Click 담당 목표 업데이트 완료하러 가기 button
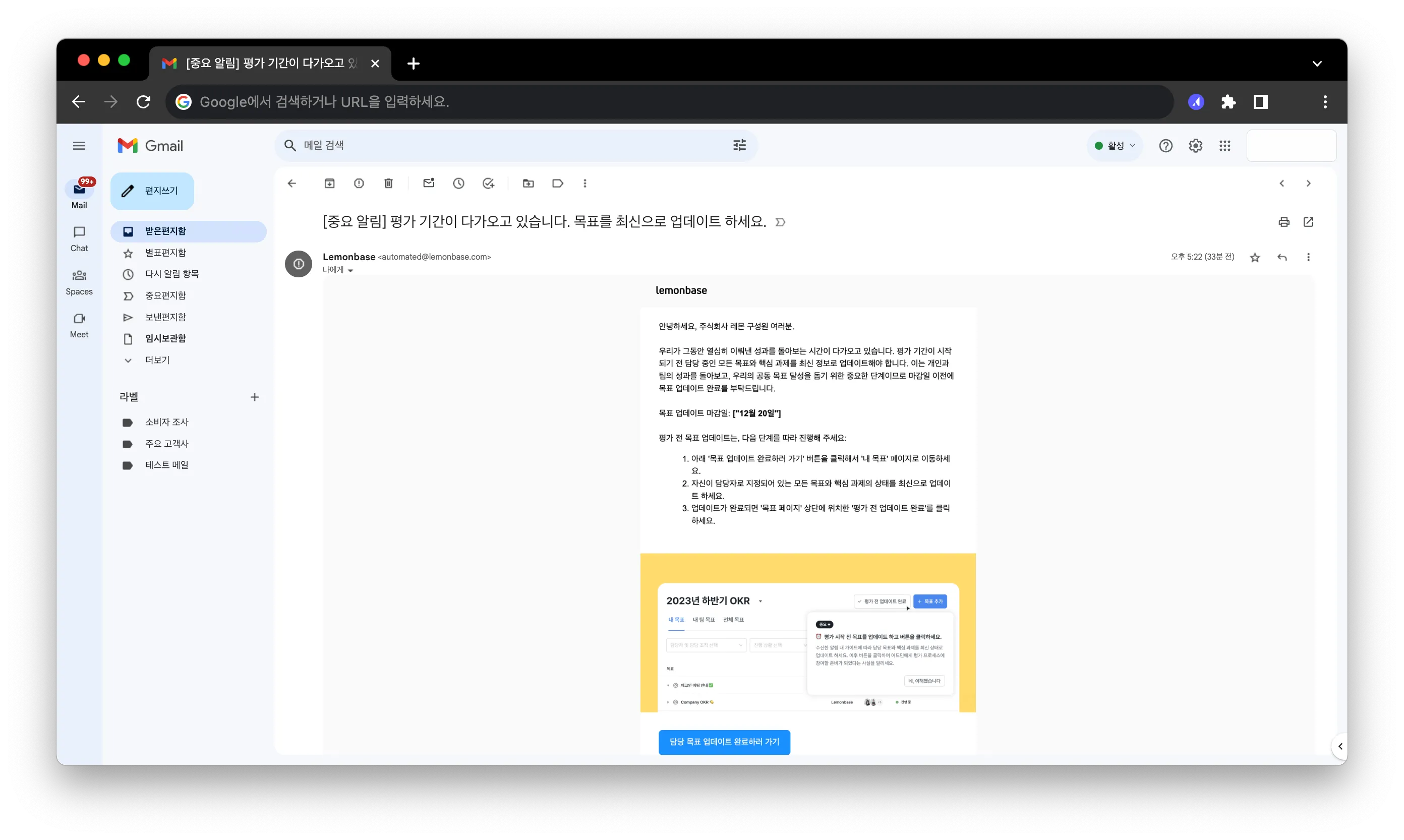 pyautogui.click(x=724, y=742)
